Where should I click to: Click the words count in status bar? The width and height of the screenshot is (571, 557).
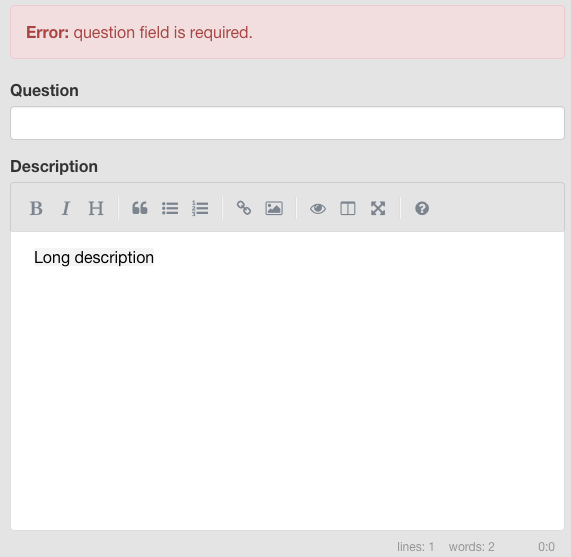pos(472,546)
